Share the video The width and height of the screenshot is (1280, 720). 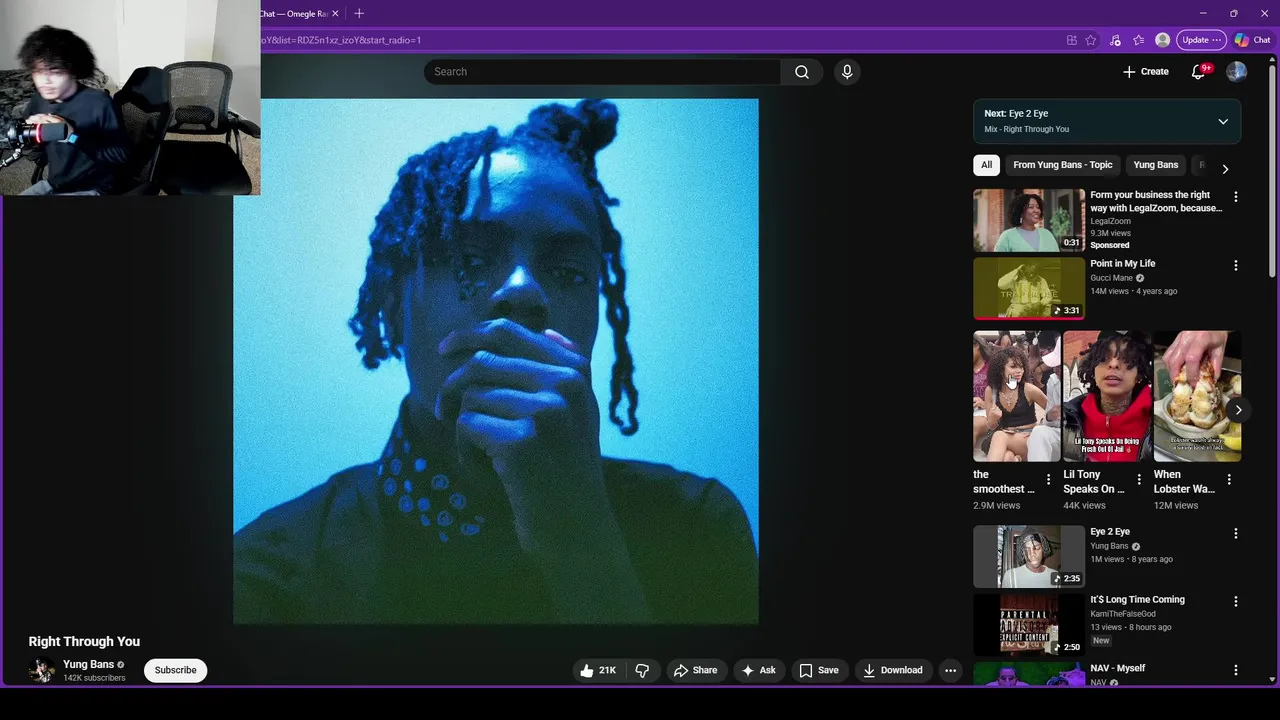coord(695,670)
